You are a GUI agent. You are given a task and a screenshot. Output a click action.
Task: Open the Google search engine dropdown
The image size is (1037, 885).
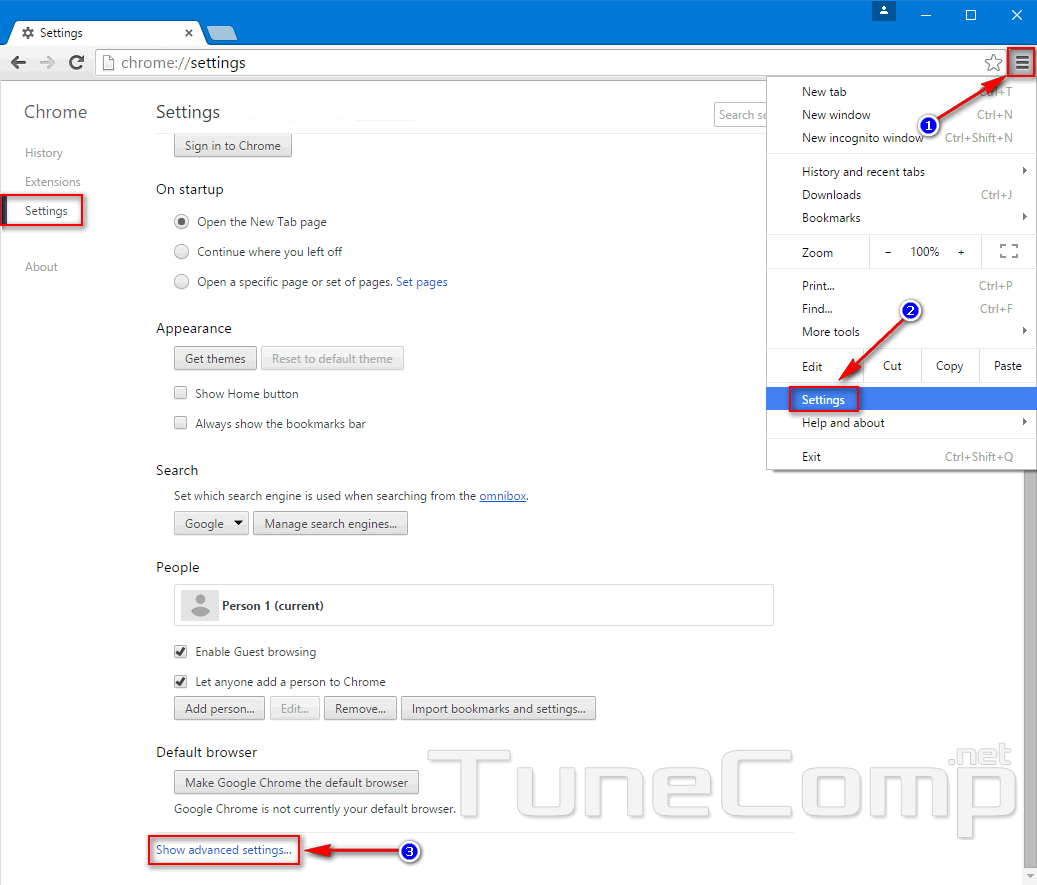(x=211, y=523)
